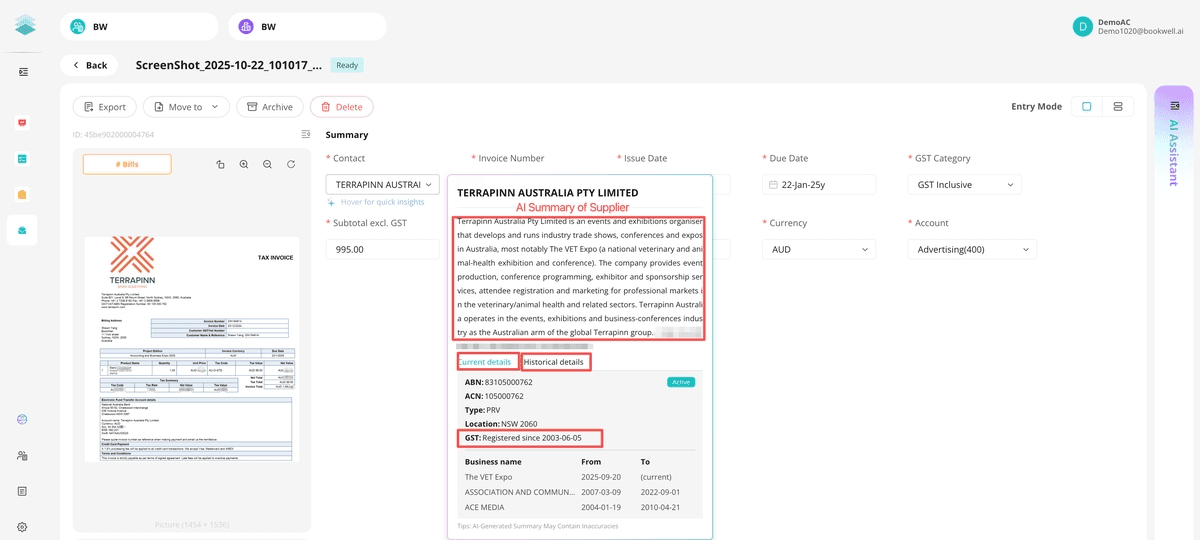Open the globe icon in the sidebar

22,419
